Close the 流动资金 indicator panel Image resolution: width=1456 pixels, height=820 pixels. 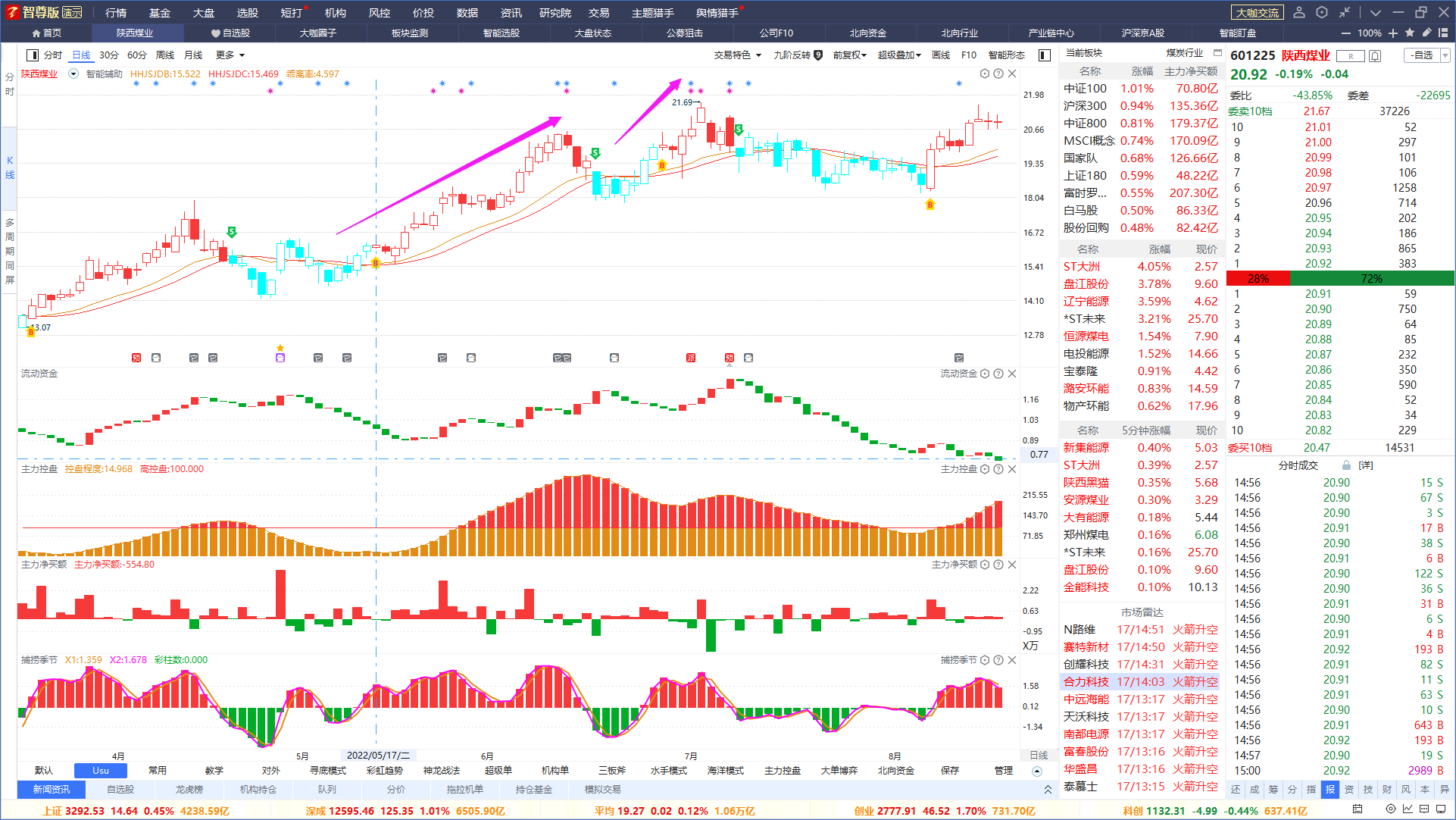pyautogui.click(x=1012, y=374)
